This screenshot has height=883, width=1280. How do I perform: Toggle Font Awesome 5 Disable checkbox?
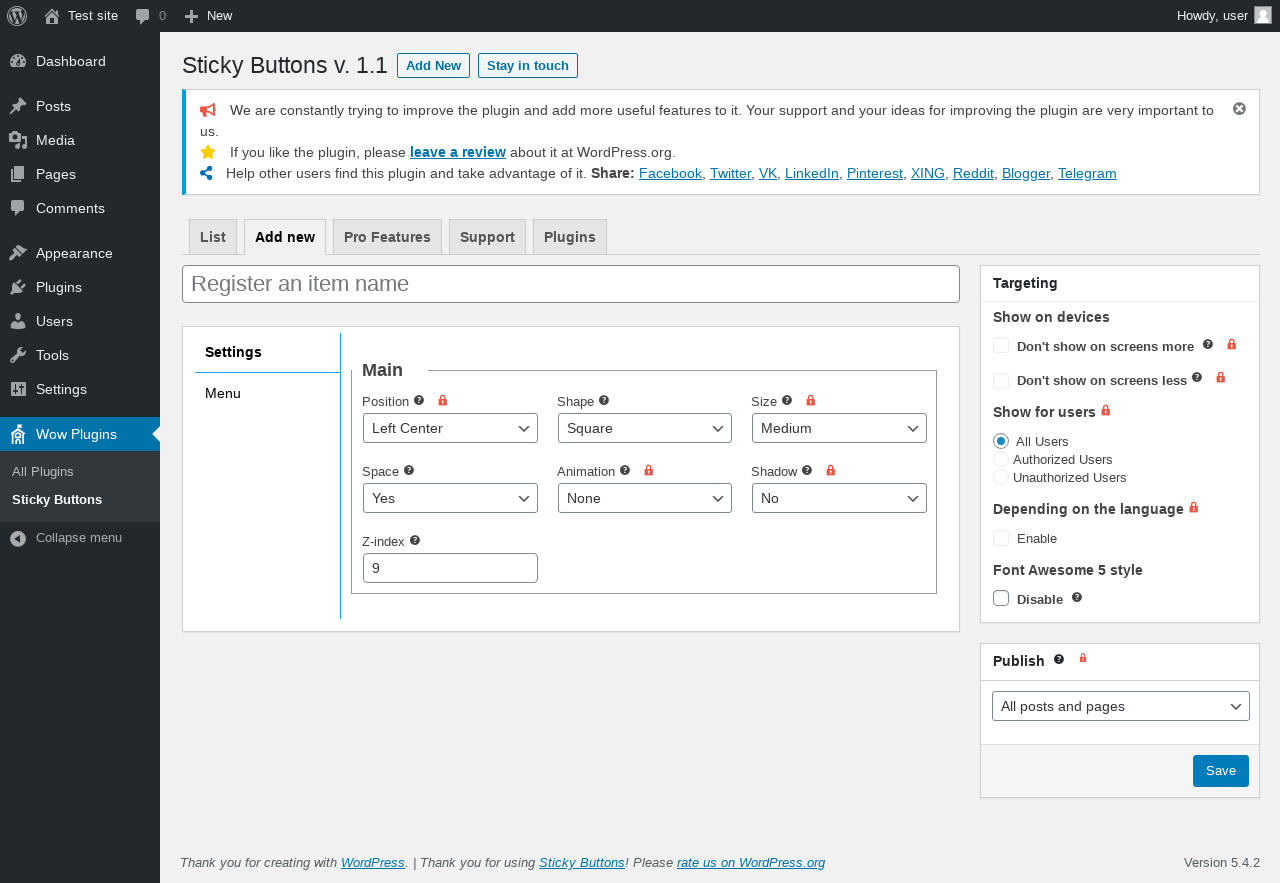coord(1001,598)
